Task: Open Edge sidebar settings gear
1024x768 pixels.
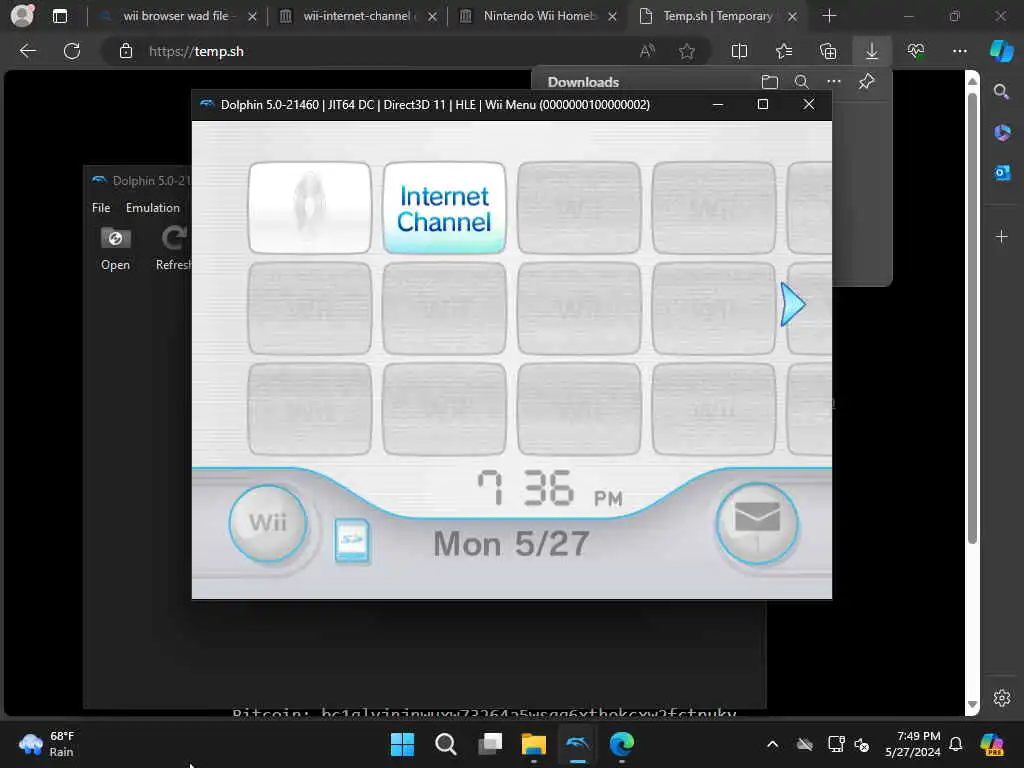Action: click(x=1001, y=698)
